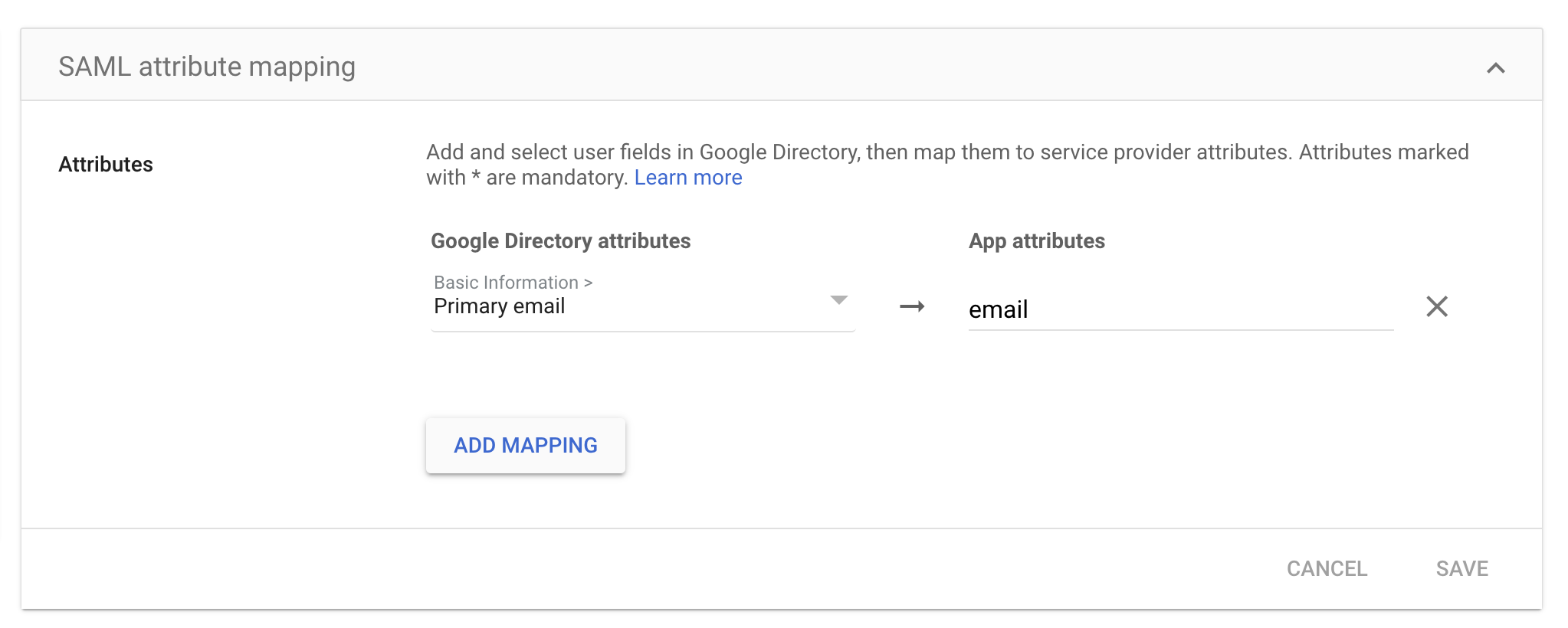The width and height of the screenshot is (1568, 628).
Task: Click the Primary email selected value
Action: point(499,306)
